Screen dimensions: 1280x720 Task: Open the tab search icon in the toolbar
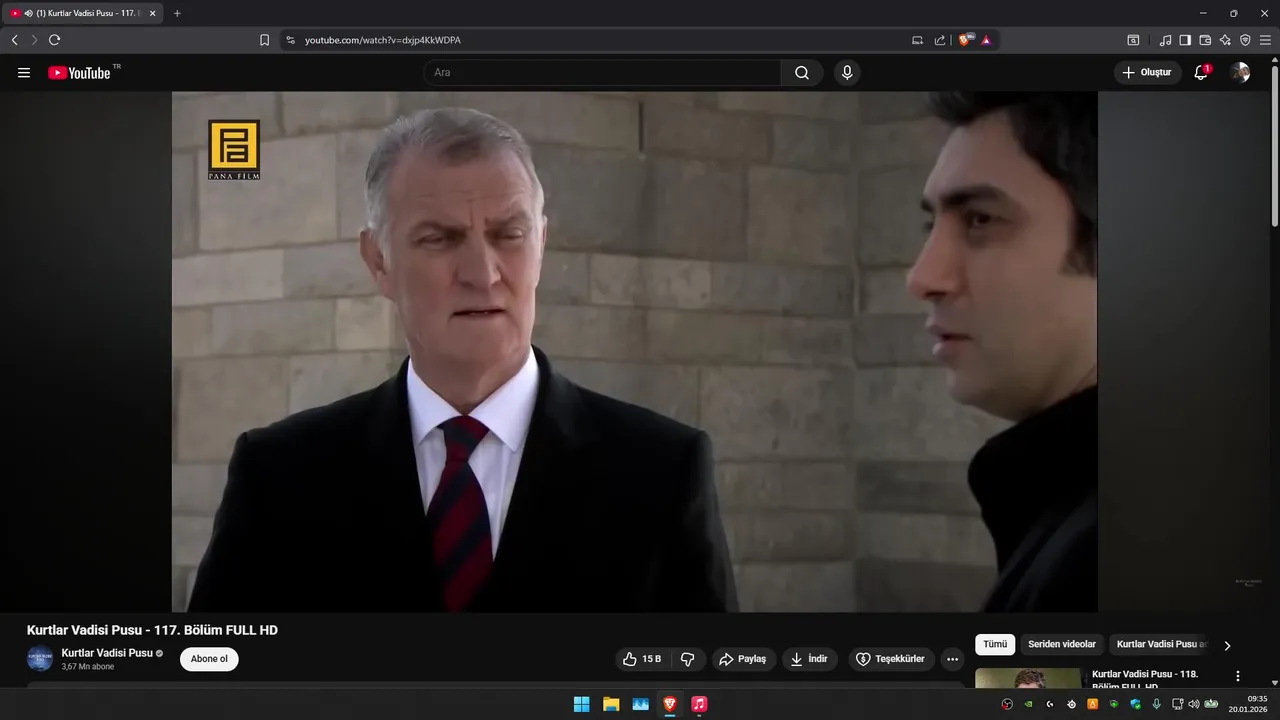(1133, 40)
